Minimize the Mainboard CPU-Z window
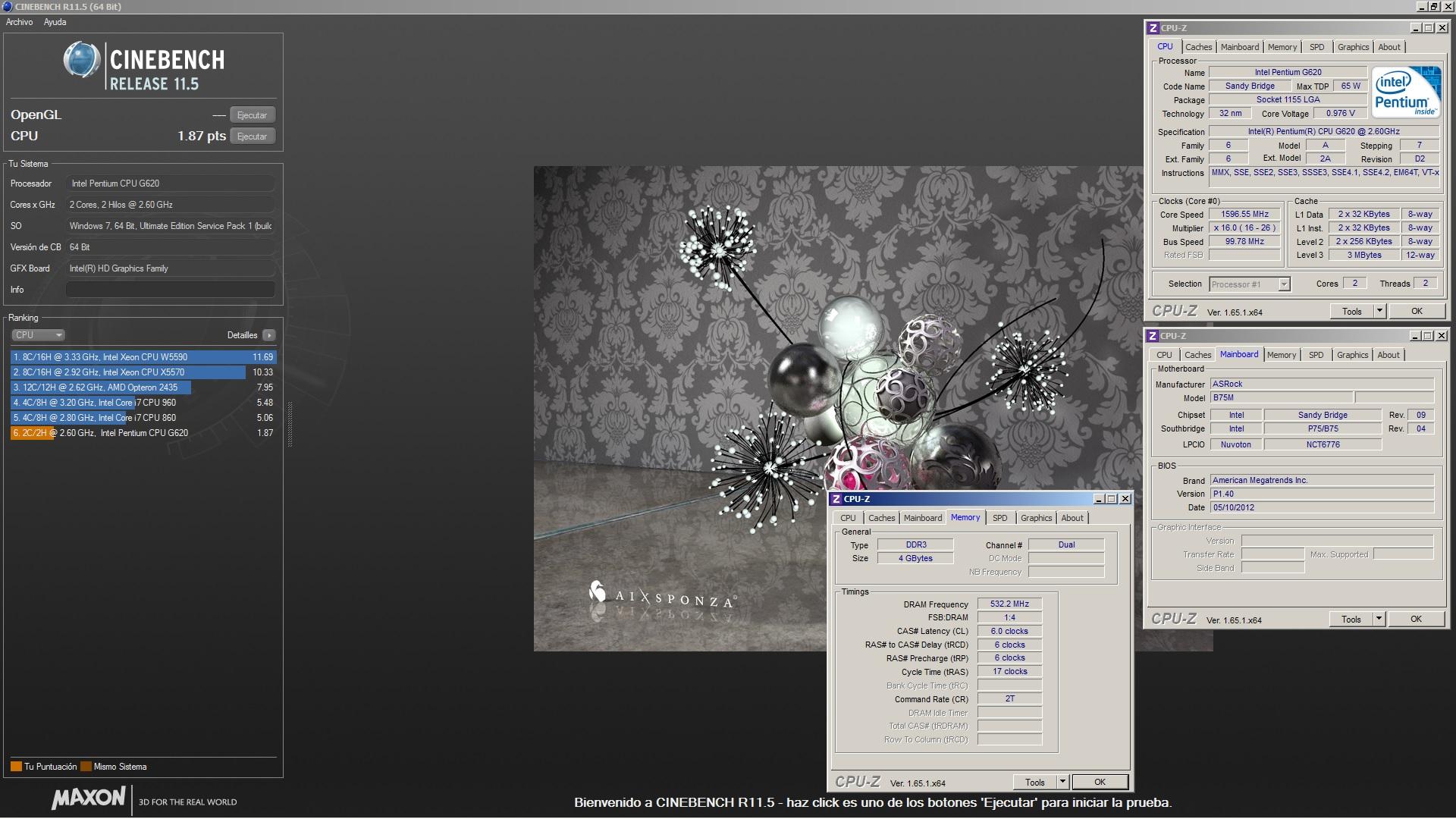This screenshot has width=1456, height=819. (x=1415, y=336)
